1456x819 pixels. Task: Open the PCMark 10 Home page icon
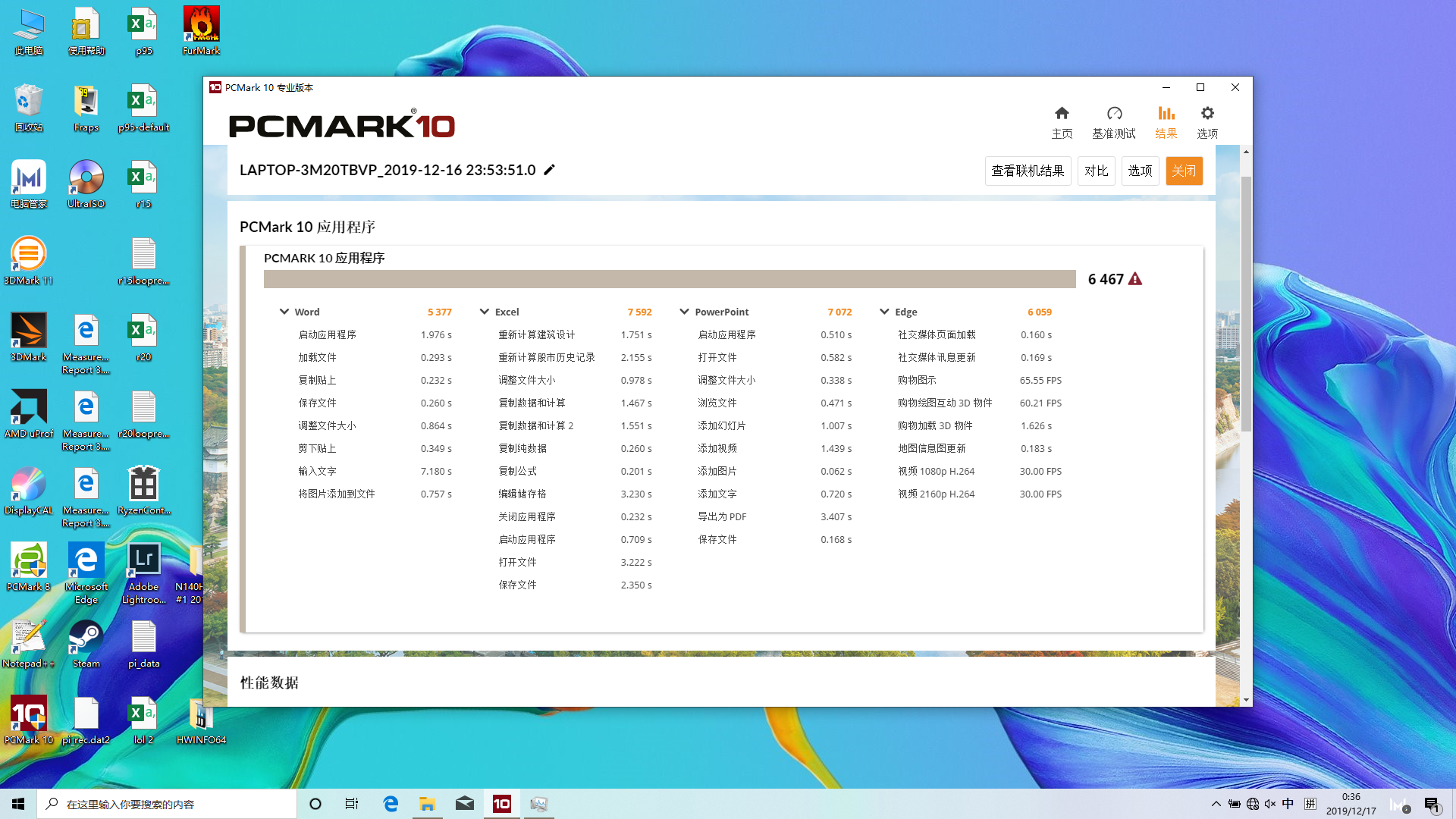pyautogui.click(x=1062, y=121)
